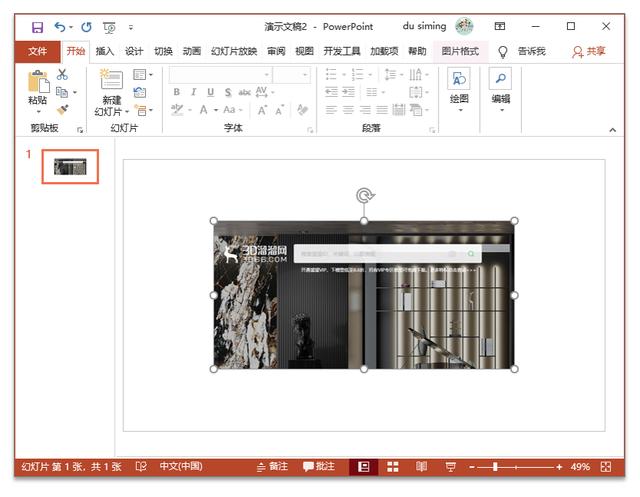The width and height of the screenshot is (640, 497).
Task: Switch to the Picture Format (图片格式) tab
Action: (x=460, y=51)
